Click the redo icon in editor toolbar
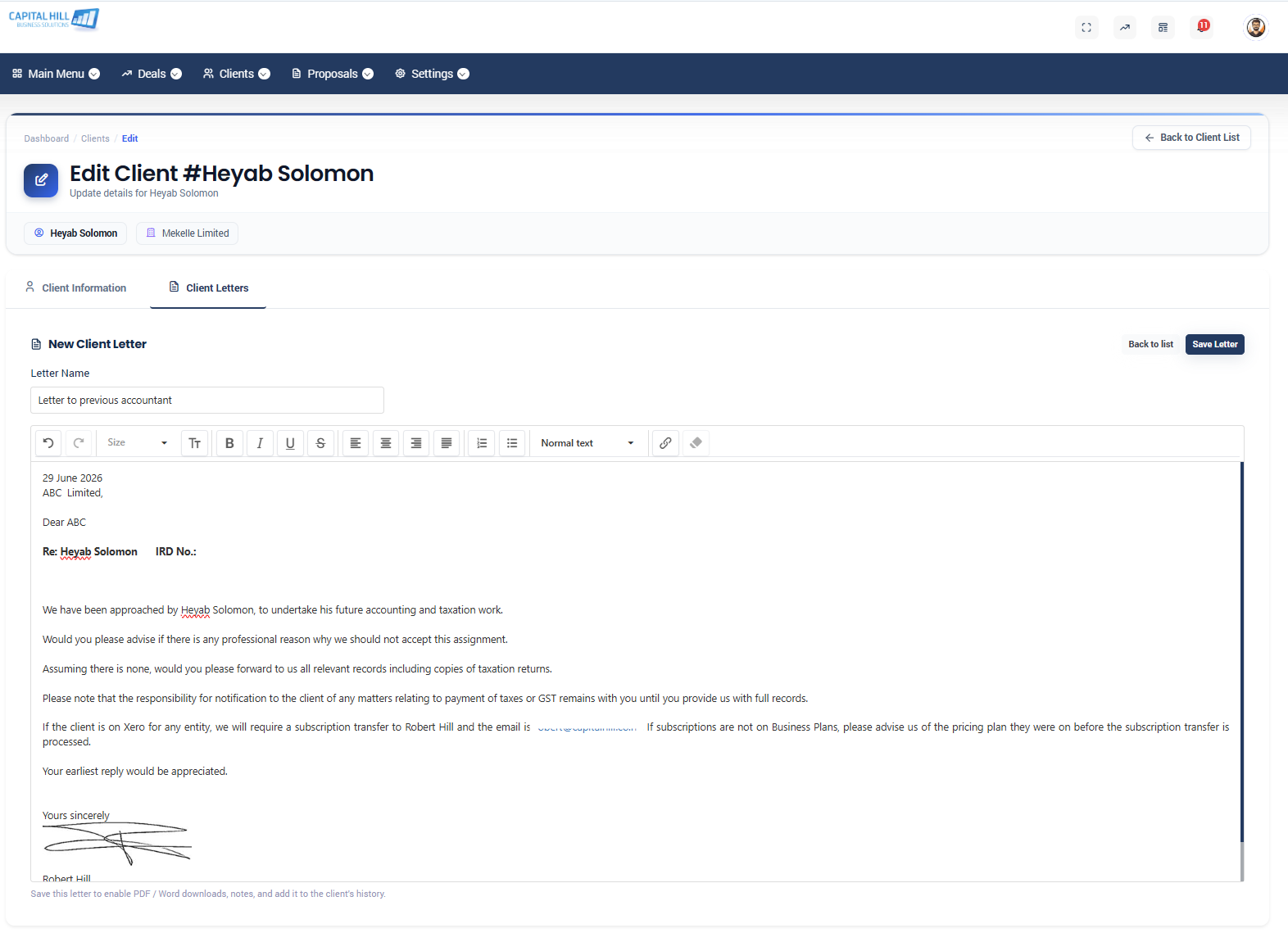Viewport: 1288px width, 951px height. pyautogui.click(x=79, y=443)
